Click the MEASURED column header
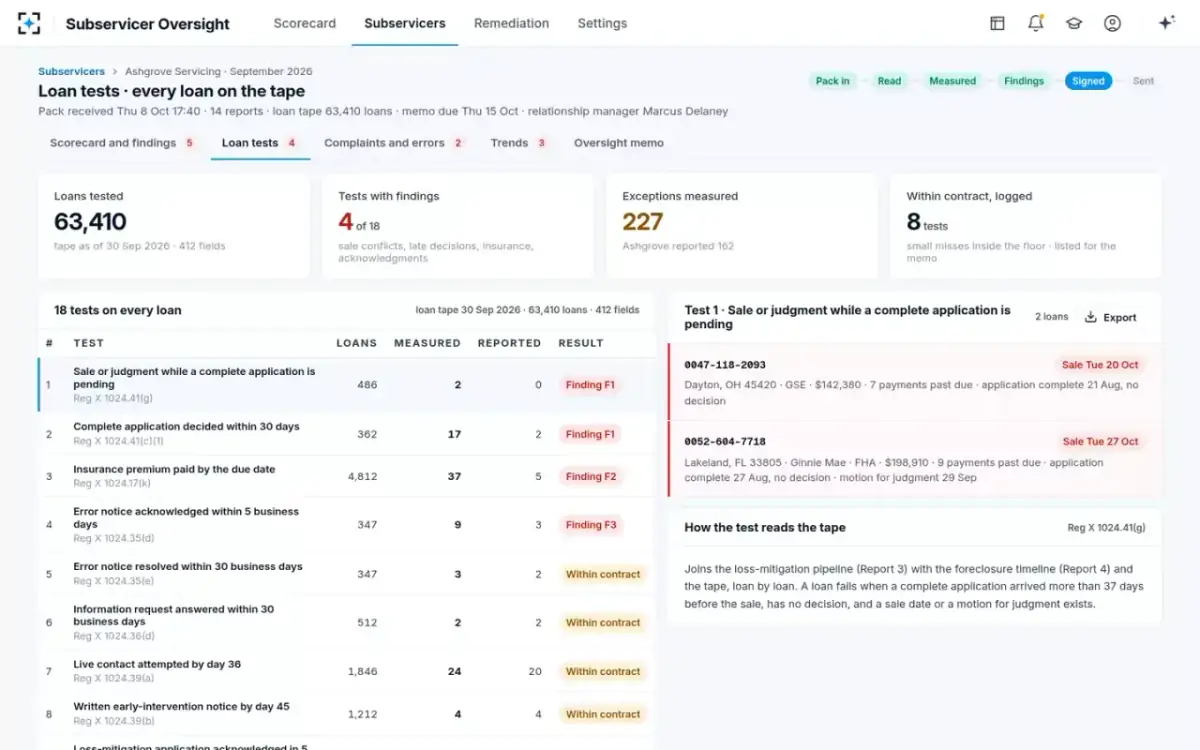 click(x=427, y=343)
